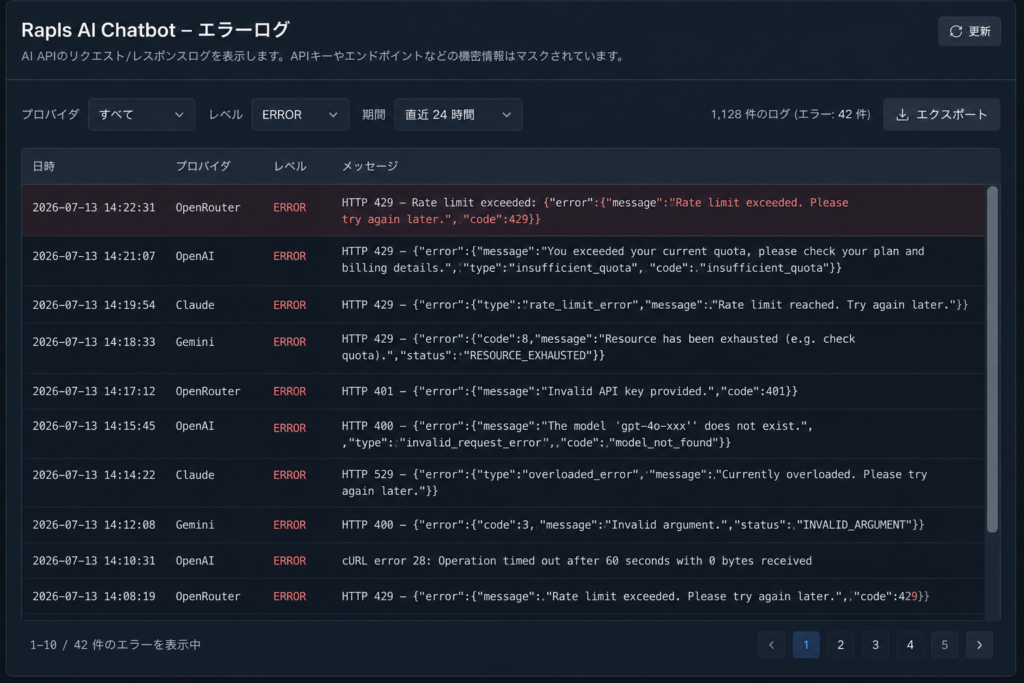Open the 期間 dropdown showing 直近 24 時間
Viewport: 1024px width, 683px height.
coord(458,114)
